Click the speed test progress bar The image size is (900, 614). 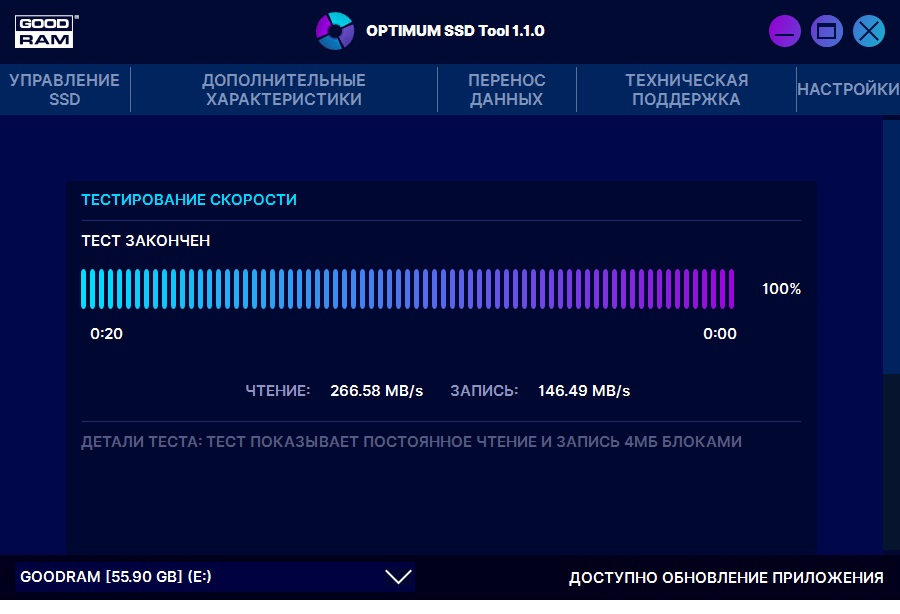click(x=408, y=289)
